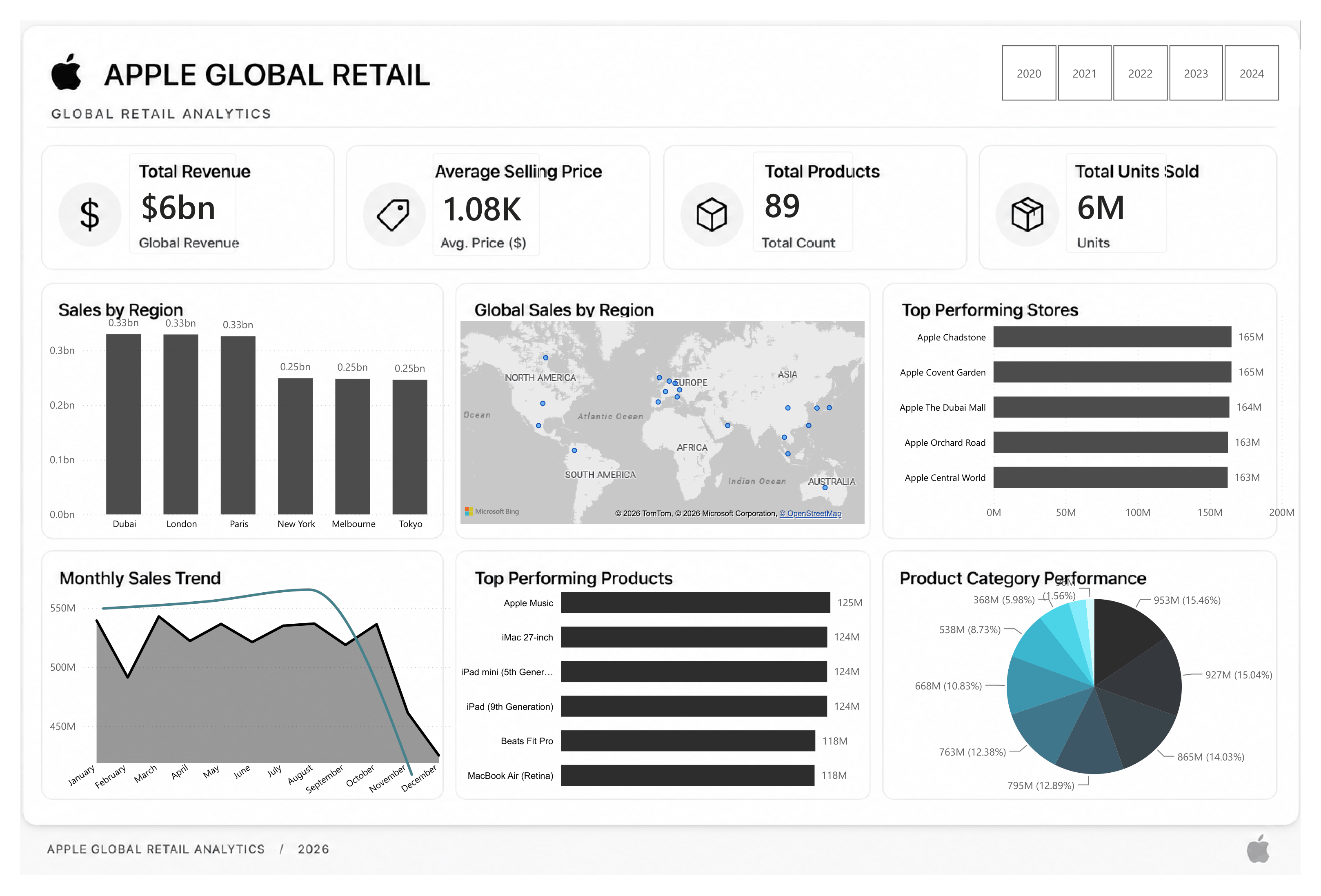
Task: Click the 1.08K average price value
Action: (482, 209)
